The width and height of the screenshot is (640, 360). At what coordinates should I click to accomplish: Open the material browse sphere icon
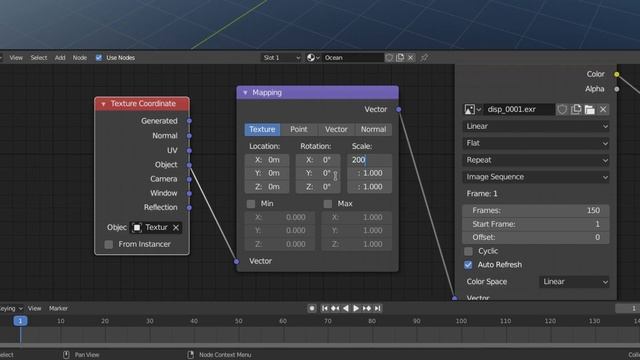pyautogui.click(x=313, y=58)
